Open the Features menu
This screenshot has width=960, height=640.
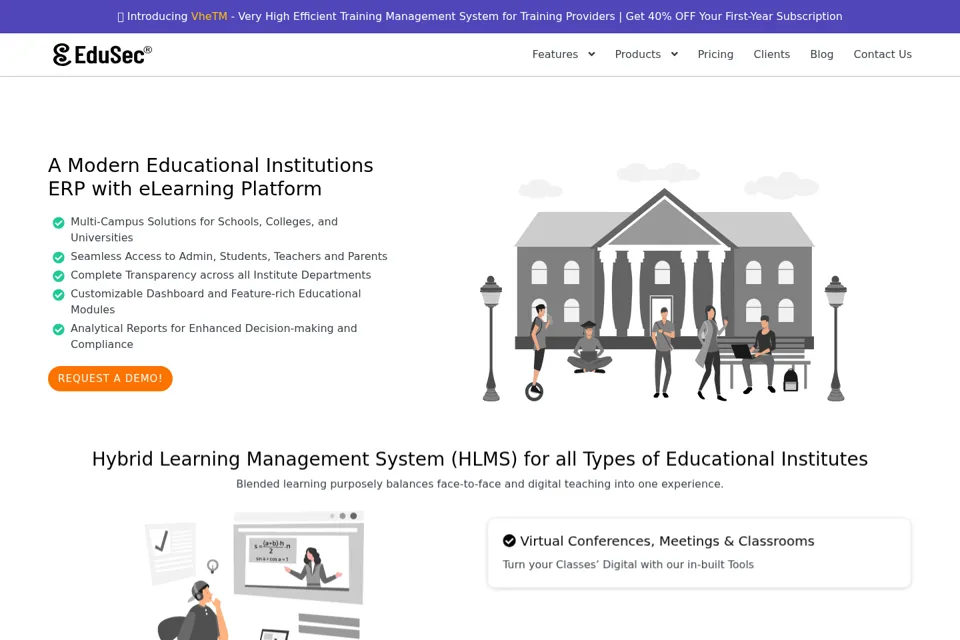coord(555,55)
